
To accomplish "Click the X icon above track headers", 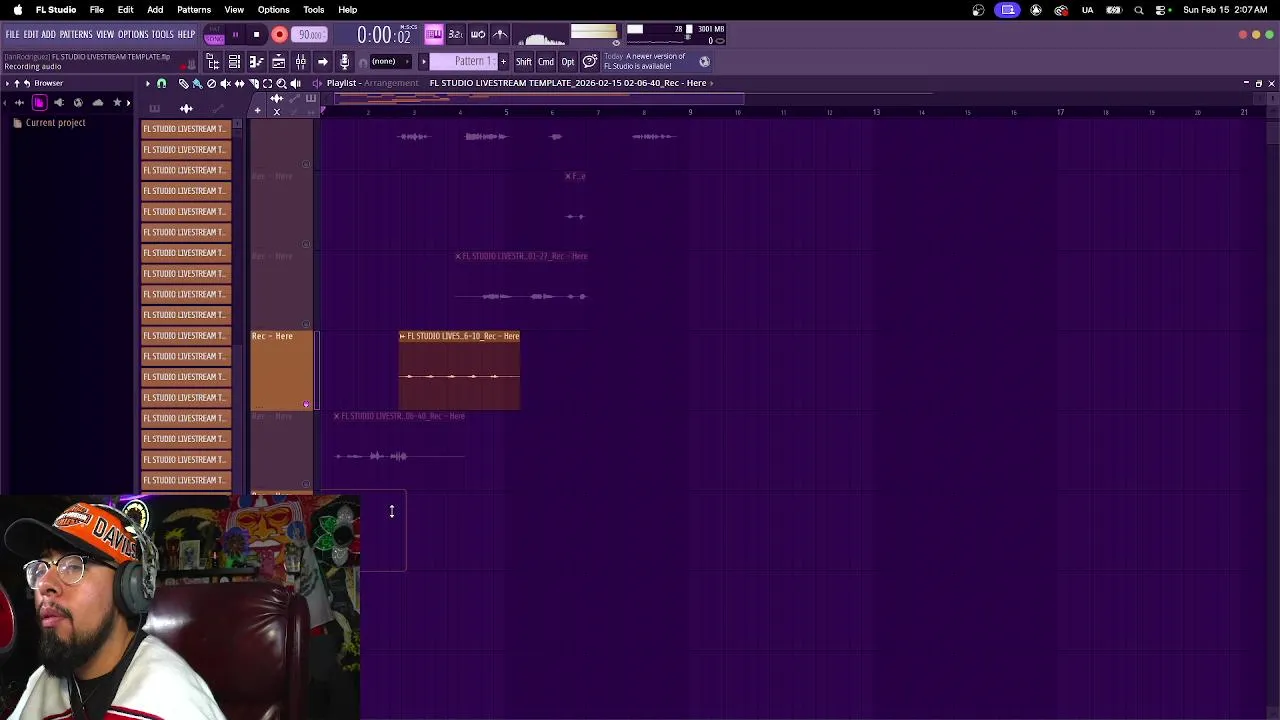I will pyautogui.click(x=277, y=111).
